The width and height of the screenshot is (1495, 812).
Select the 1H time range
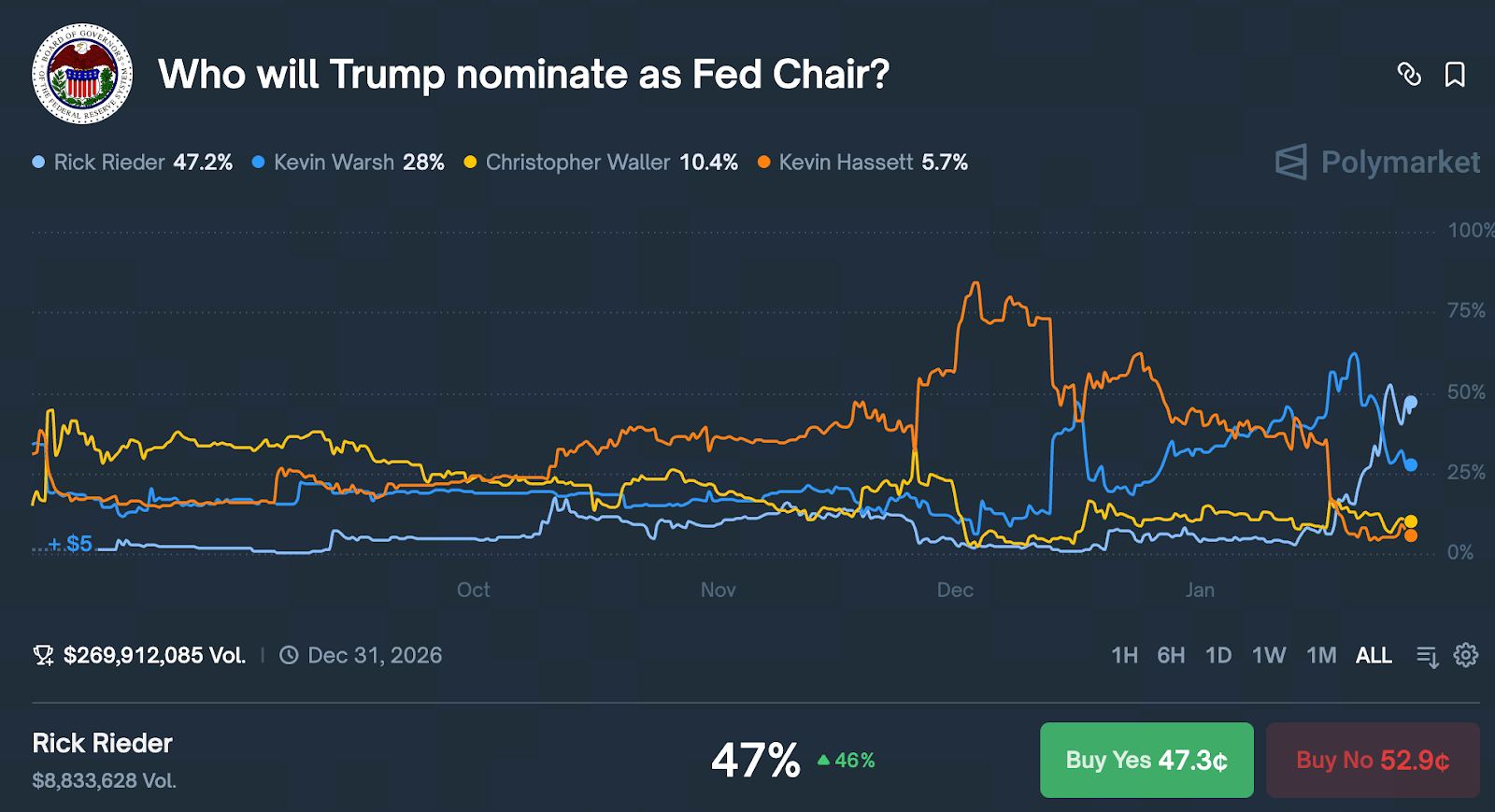pos(1124,655)
